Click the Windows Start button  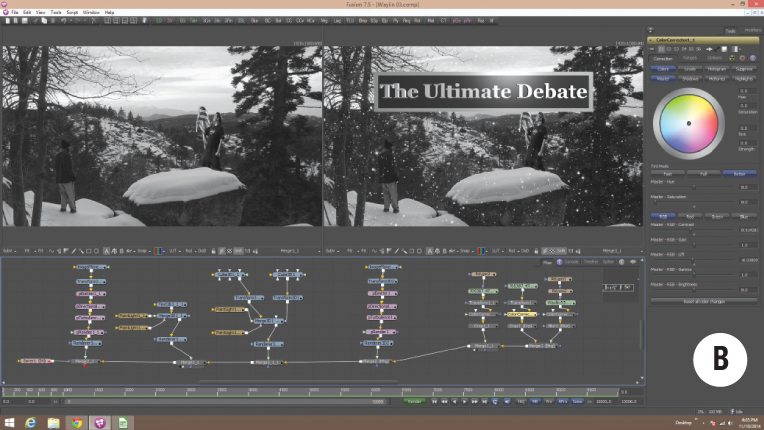point(9,423)
